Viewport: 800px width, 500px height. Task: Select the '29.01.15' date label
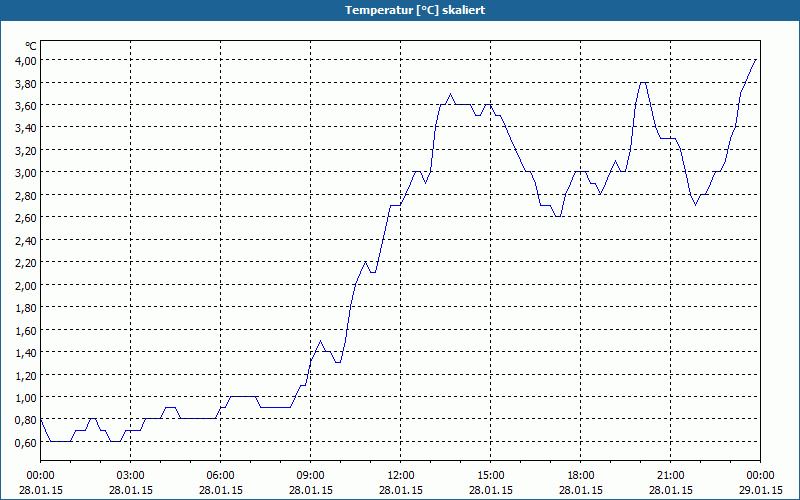point(761,490)
